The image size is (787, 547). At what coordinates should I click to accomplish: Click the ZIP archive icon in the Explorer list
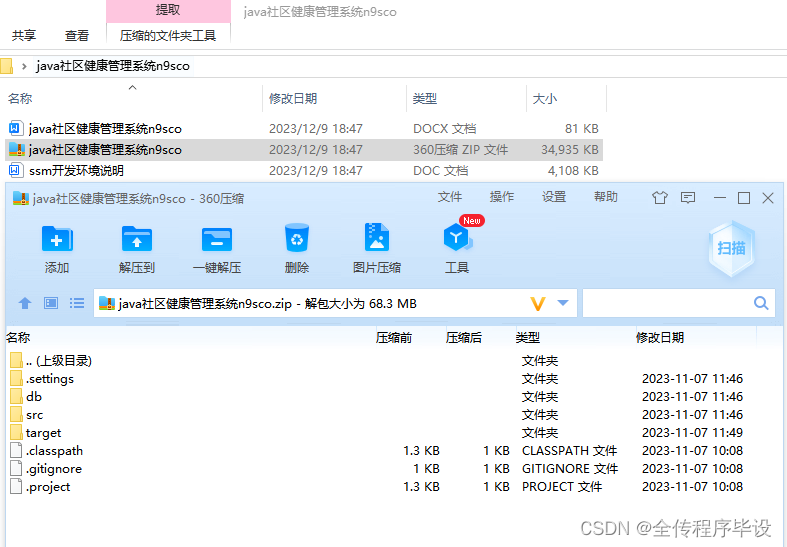pyautogui.click(x=17, y=150)
